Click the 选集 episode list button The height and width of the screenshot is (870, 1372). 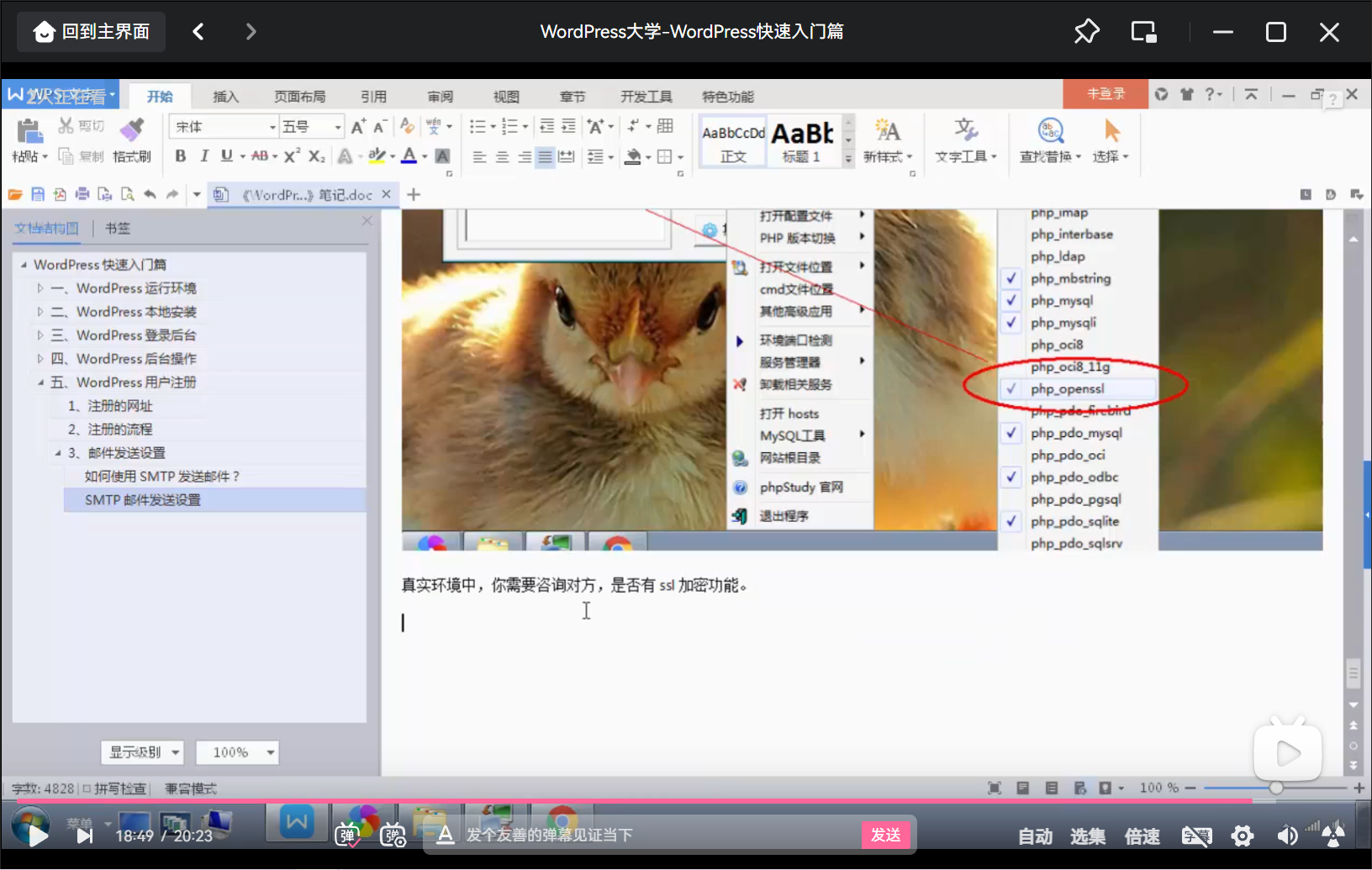point(1088,836)
